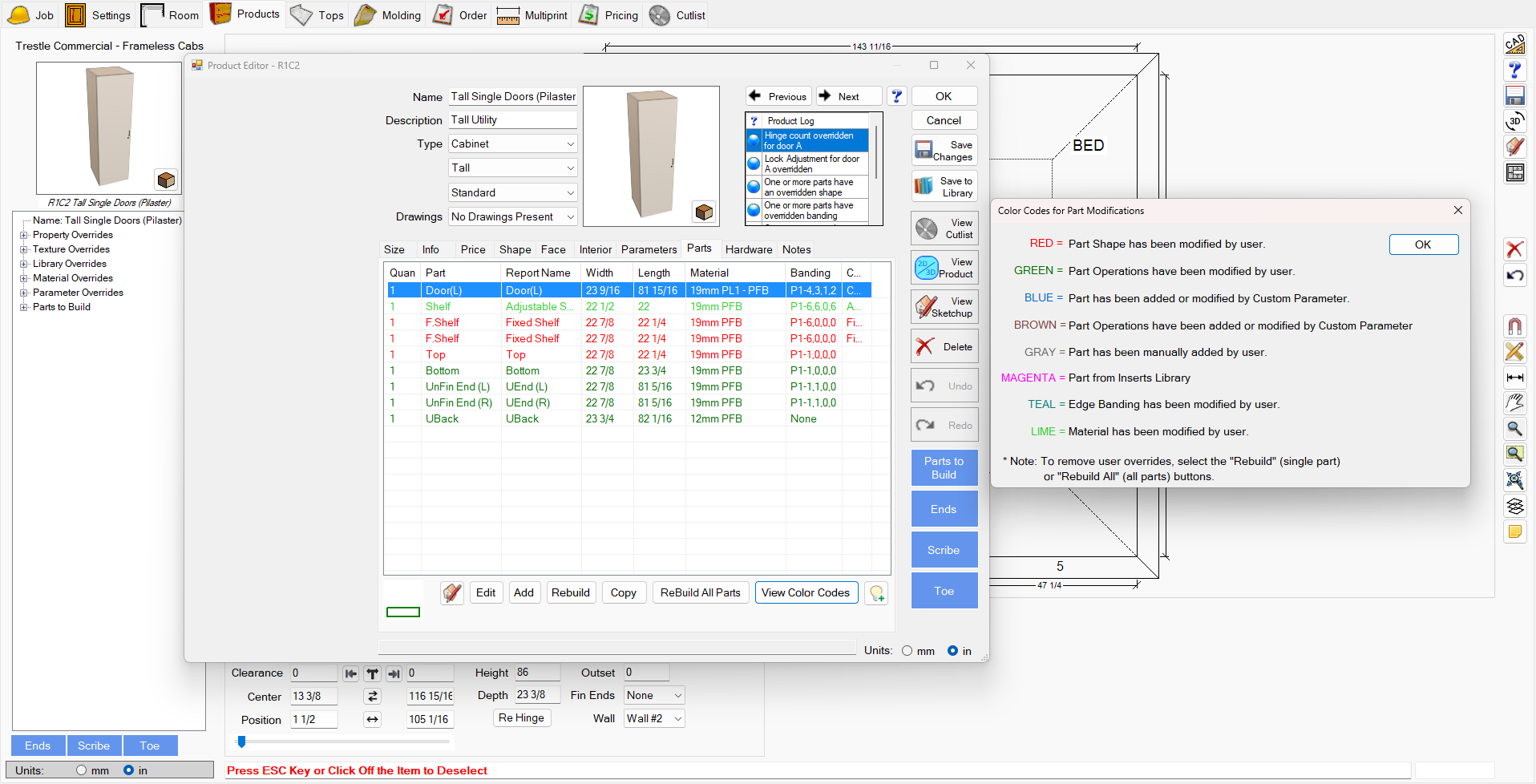Switch to the Hardware tab
The image size is (1536, 784).
coord(748,249)
